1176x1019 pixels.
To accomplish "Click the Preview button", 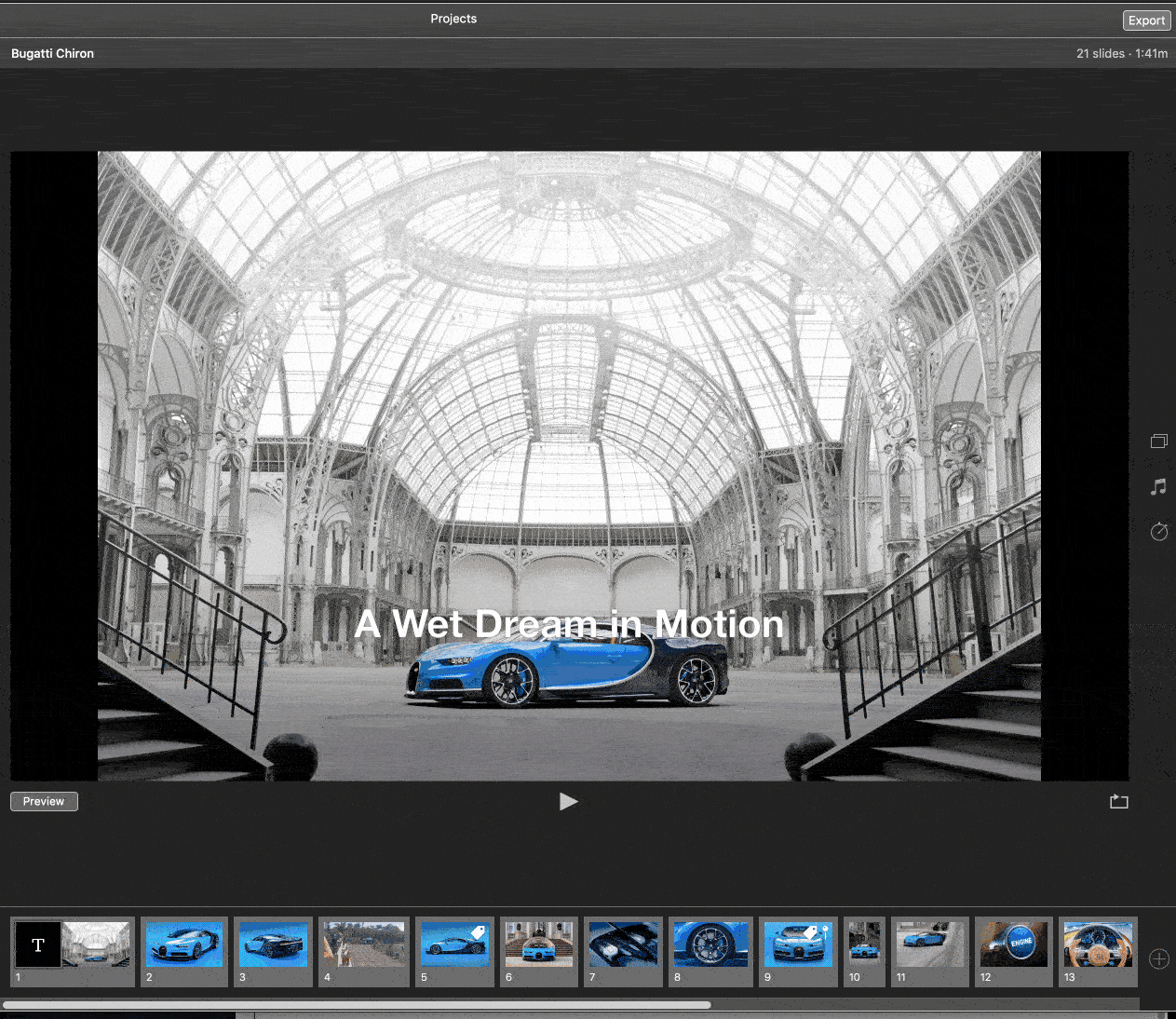I will (44, 801).
